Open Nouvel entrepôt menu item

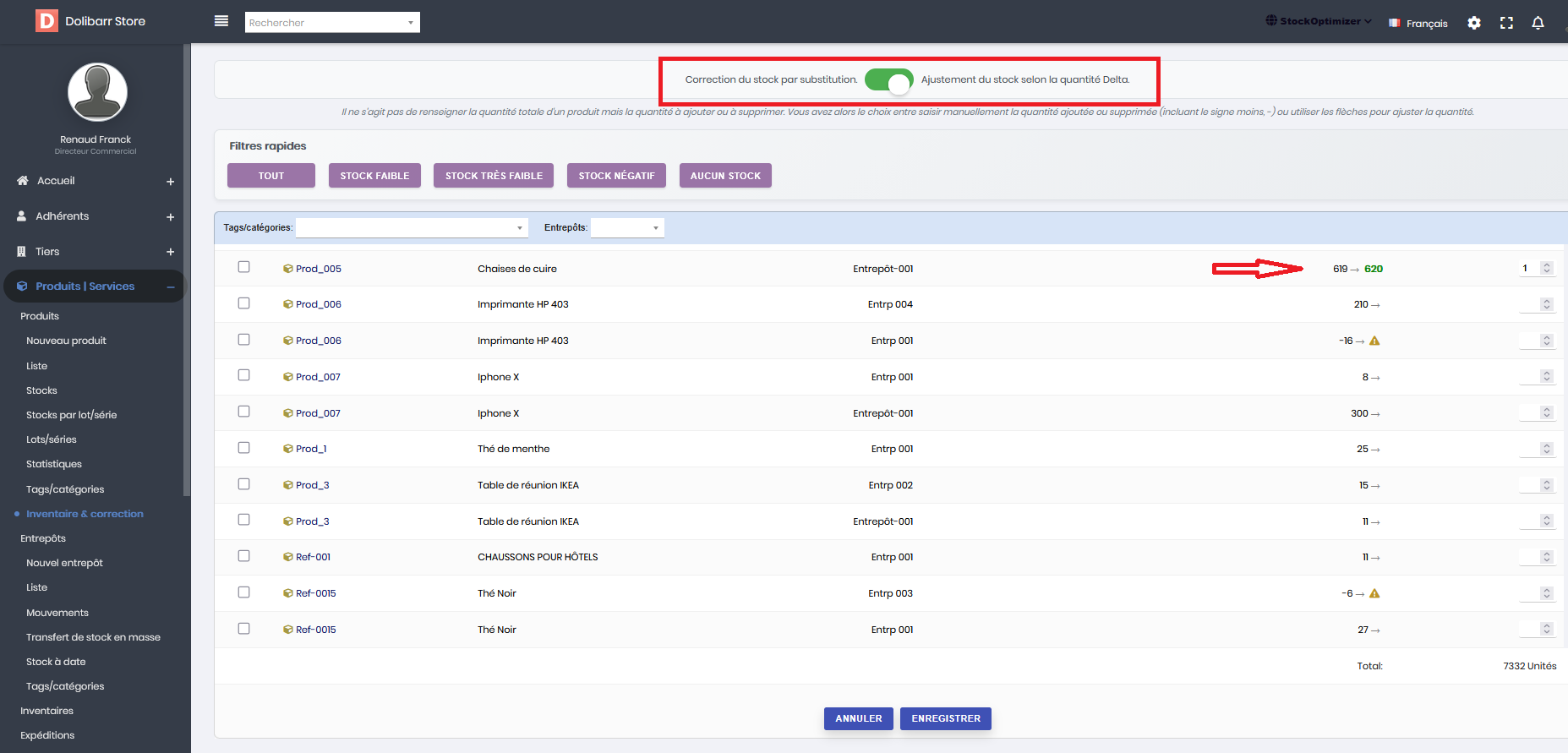64,563
